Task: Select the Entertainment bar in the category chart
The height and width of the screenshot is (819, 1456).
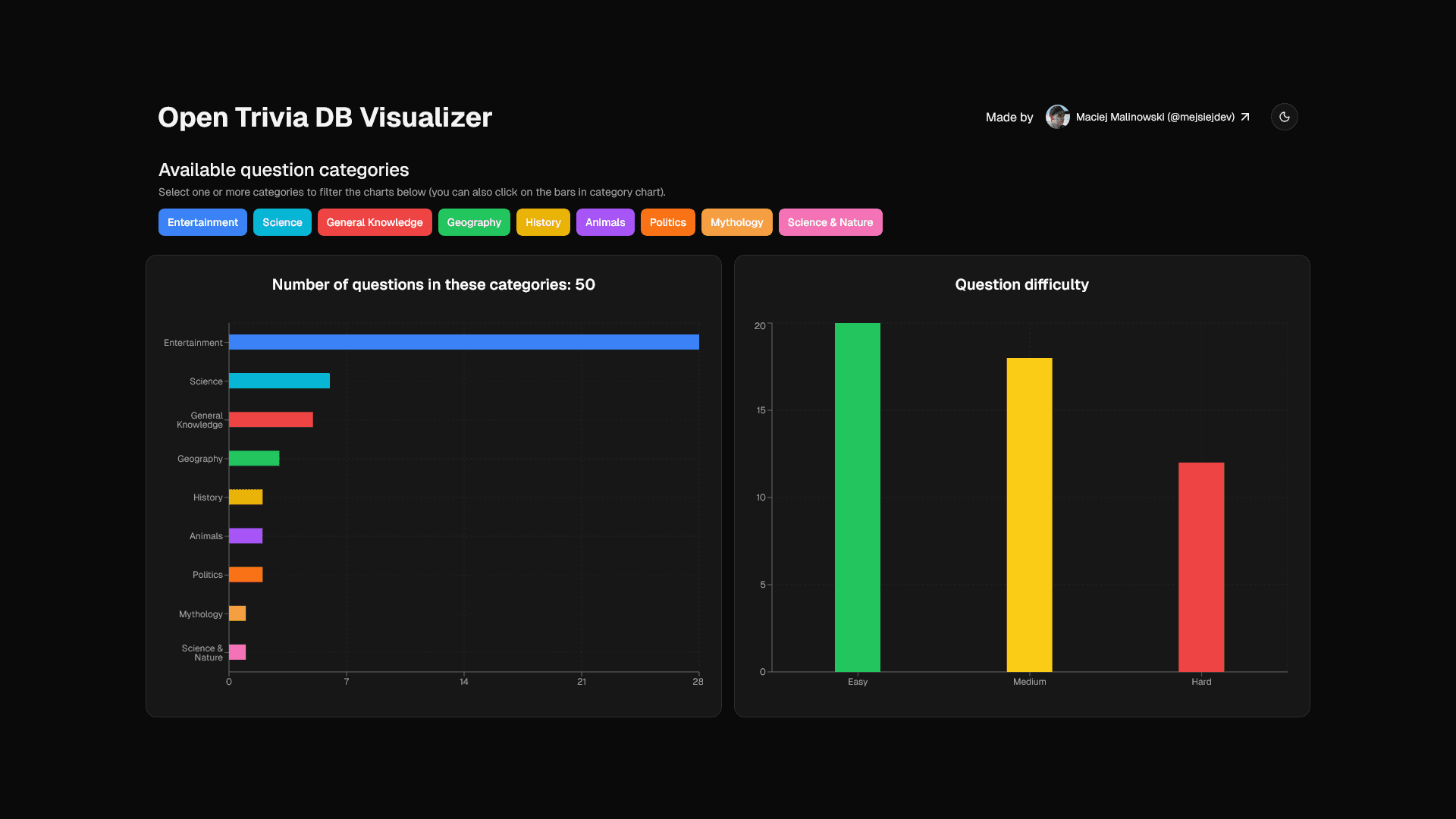Action: [463, 342]
